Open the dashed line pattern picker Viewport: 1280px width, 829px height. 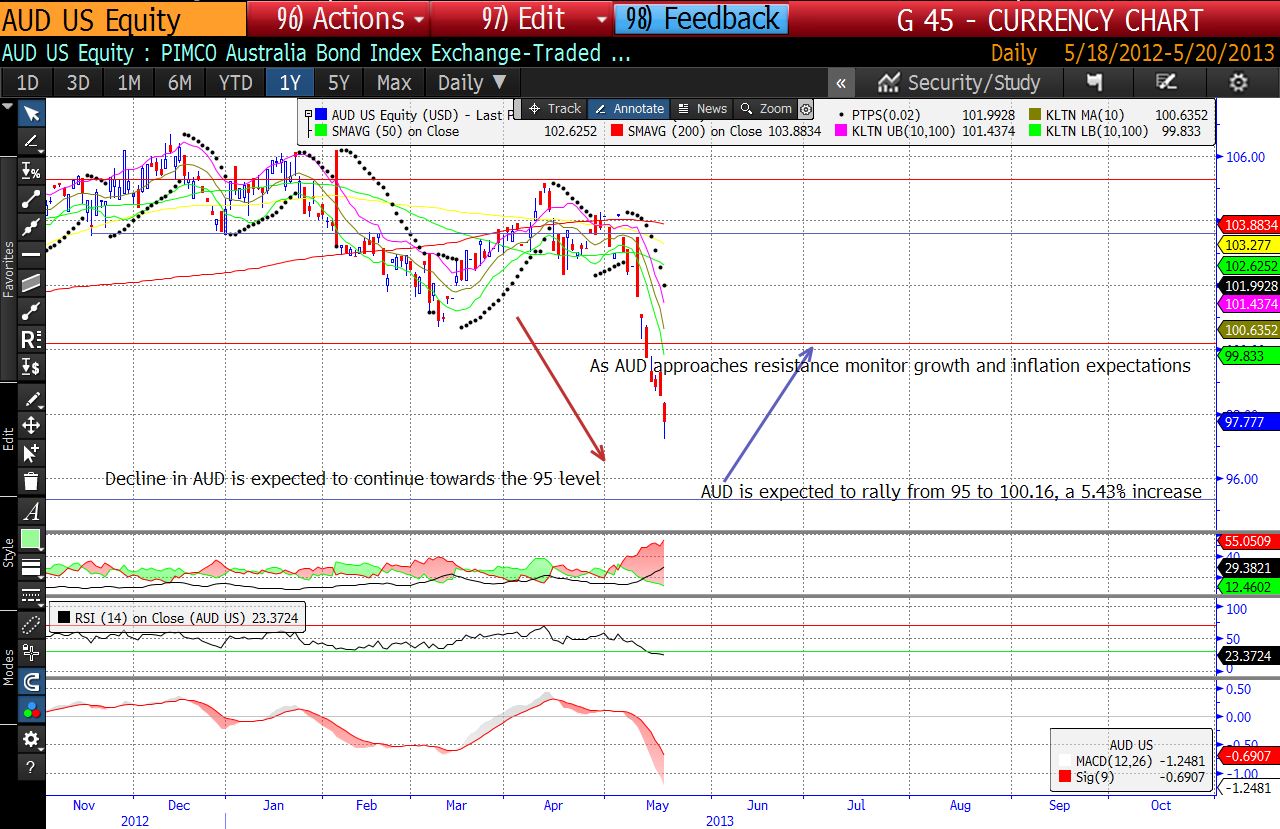(31, 596)
